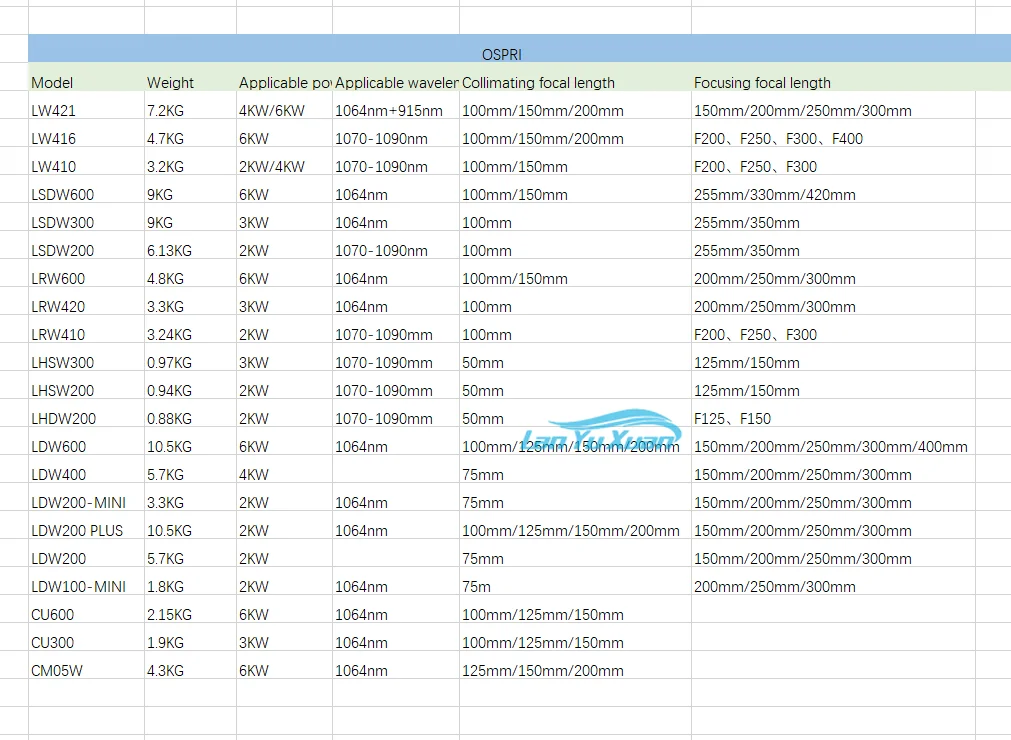Click the 6.13KG weight cell
The height and width of the screenshot is (740, 1011).
(x=190, y=244)
